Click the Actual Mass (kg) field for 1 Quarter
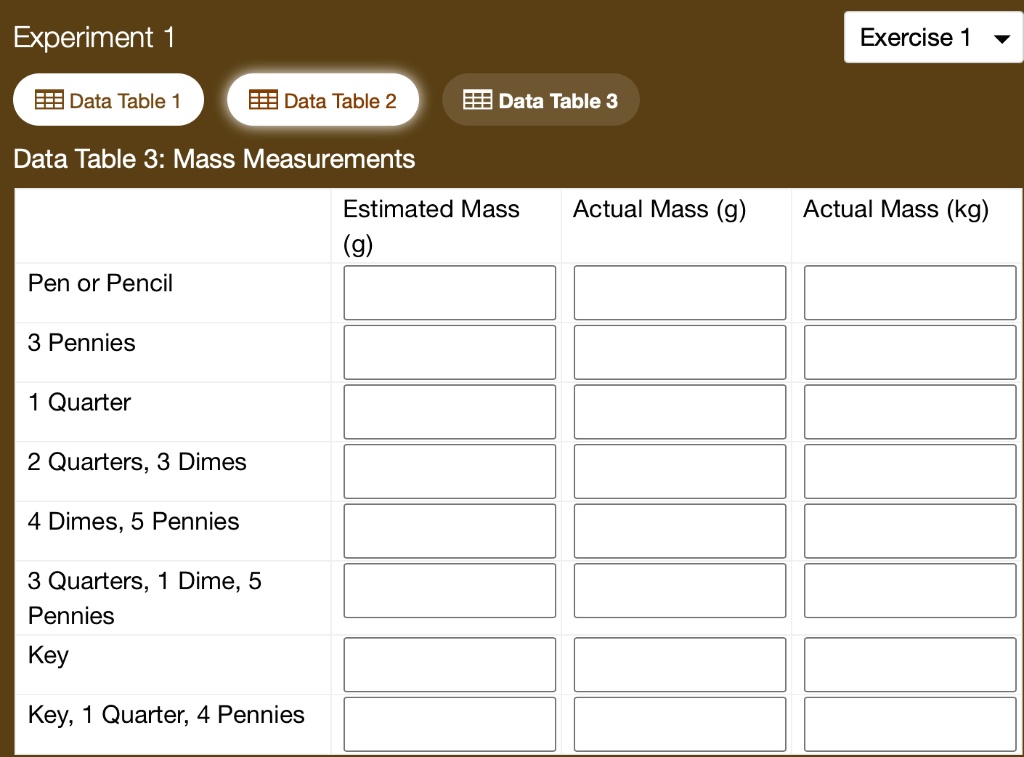1024x757 pixels. (909, 411)
